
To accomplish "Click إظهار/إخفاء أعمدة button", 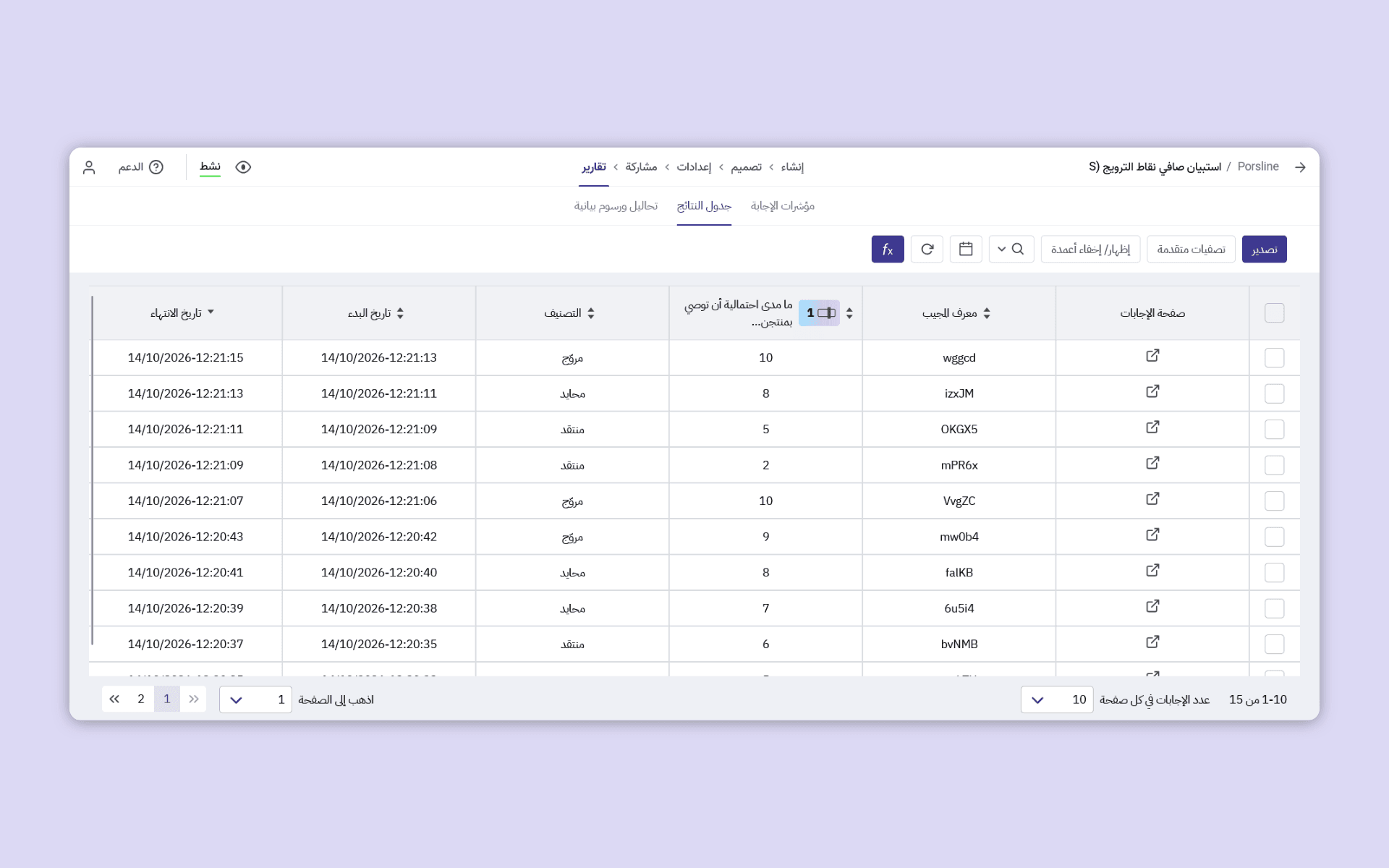I will [x=1090, y=249].
